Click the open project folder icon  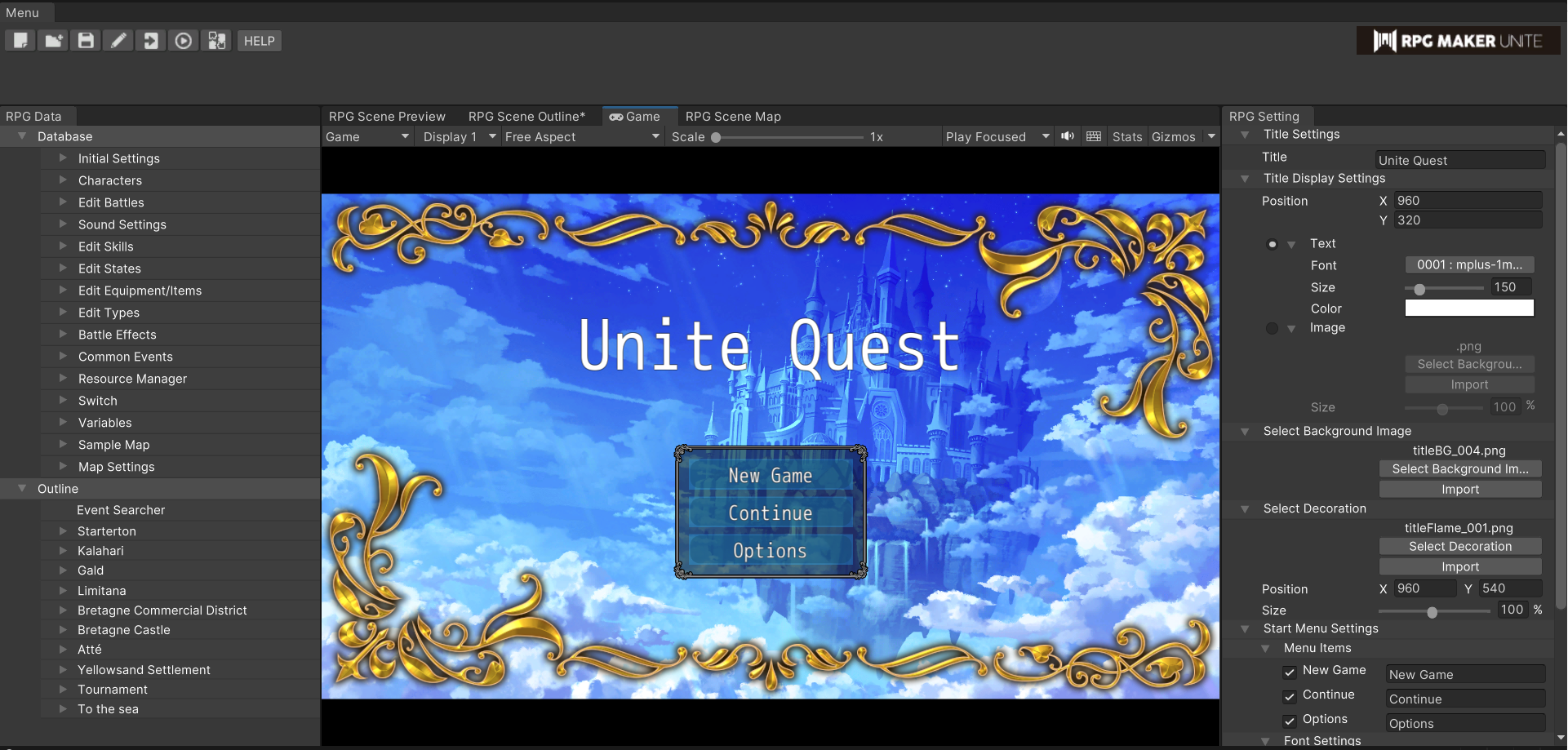[53, 41]
